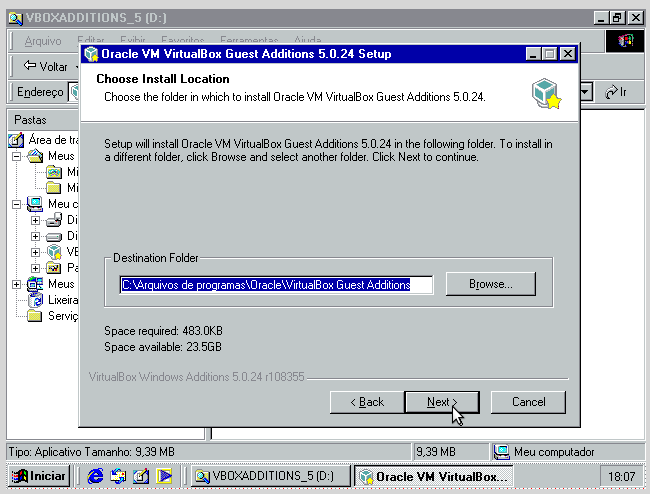Screen dimensions: 650x494
Task: Expand the floppy disk drive node
Action: (35, 220)
